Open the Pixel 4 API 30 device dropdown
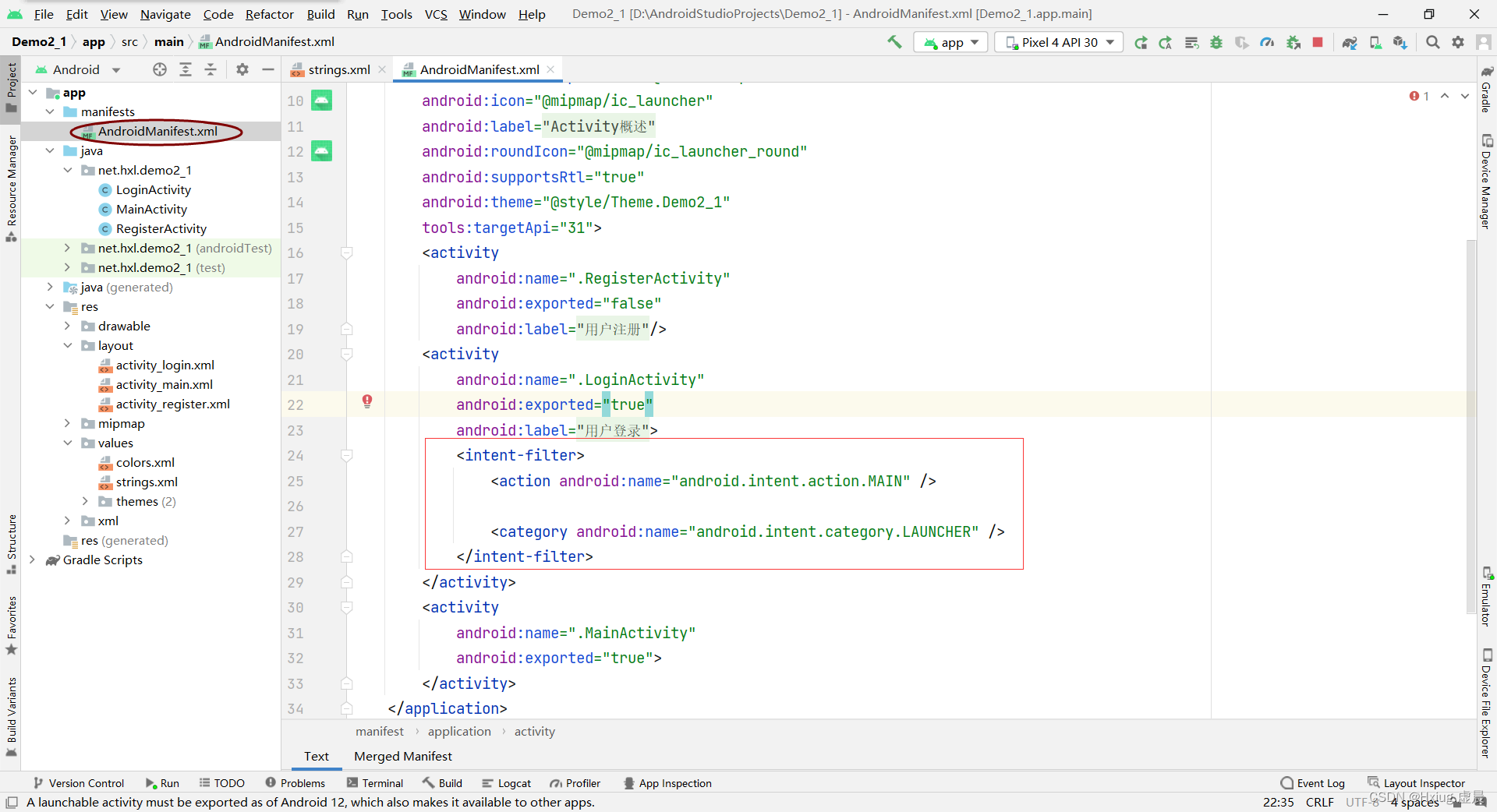Screen dimensions: 1497x812 point(1060,42)
